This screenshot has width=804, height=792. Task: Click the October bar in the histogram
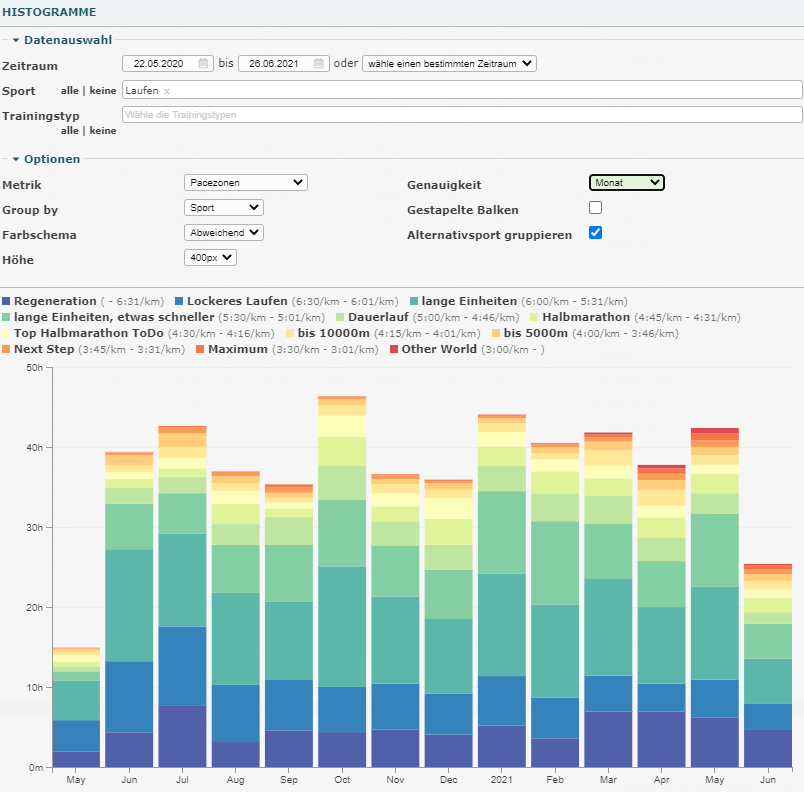[x=342, y=600]
